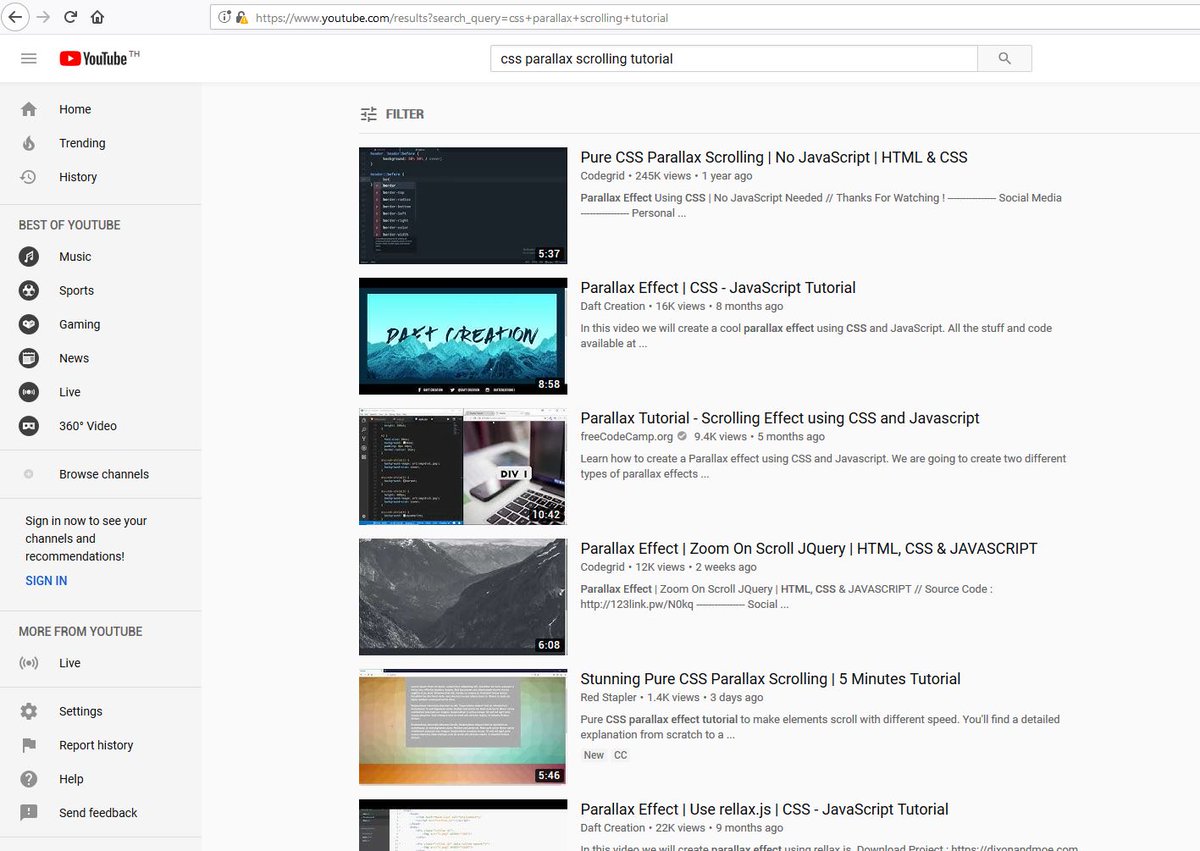Screen dimensions: 1200x851
Task: Click the 360° Video headset icon
Action: (29, 426)
